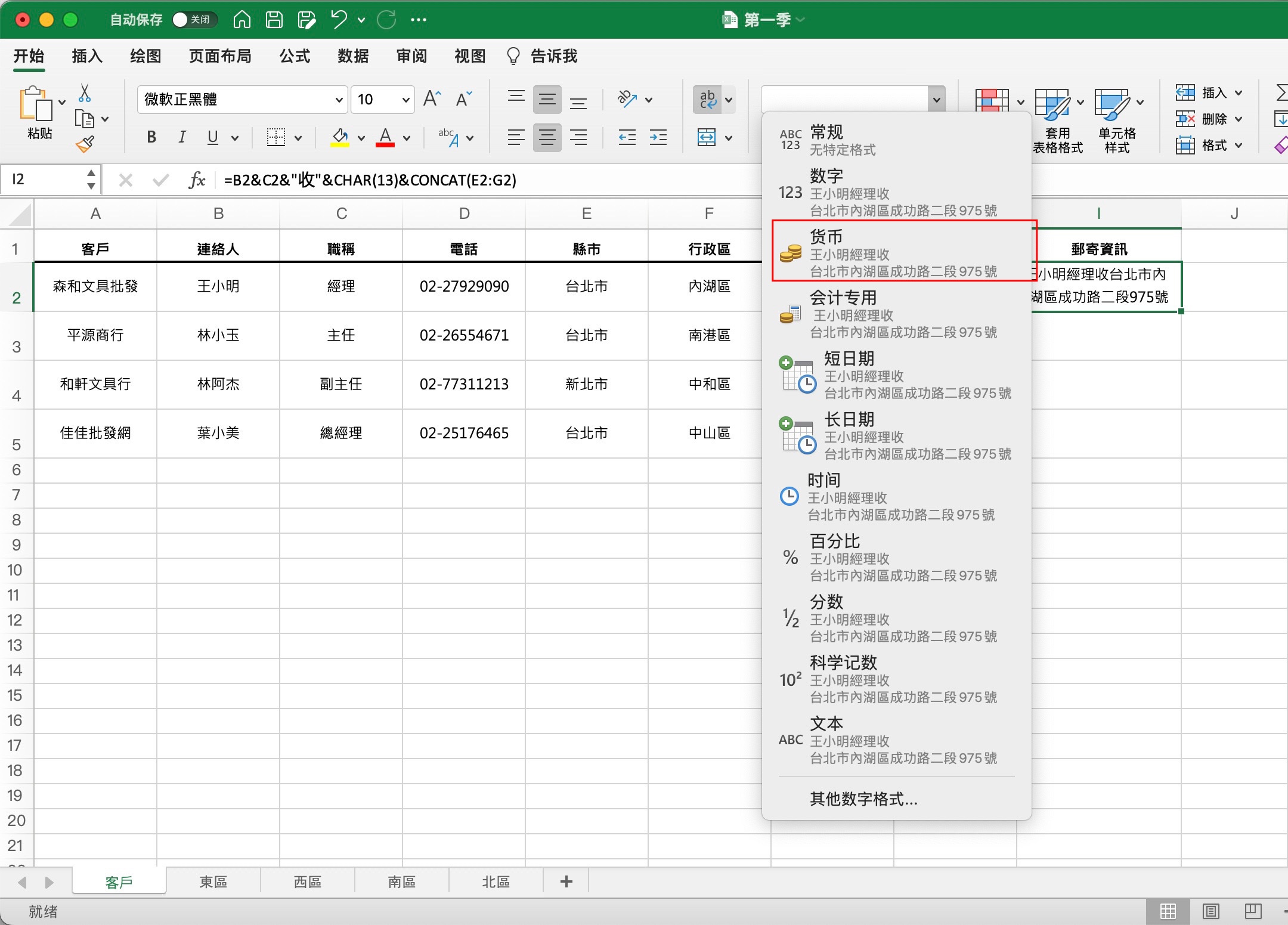Image resolution: width=1288 pixels, height=925 pixels.
Task: Toggle bold formatting button
Action: [x=151, y=137]
